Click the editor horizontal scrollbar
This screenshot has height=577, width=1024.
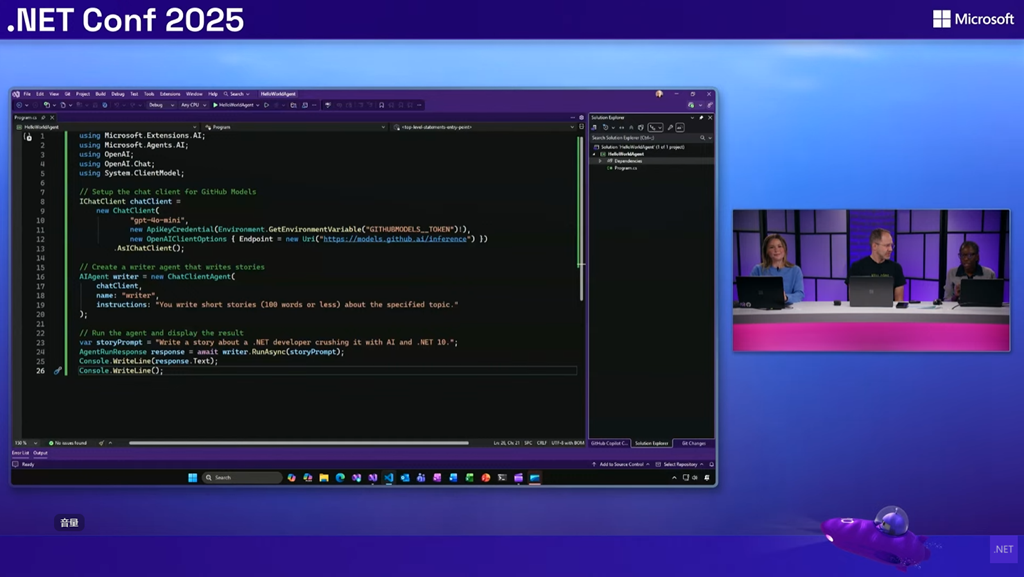coord(298,443)
